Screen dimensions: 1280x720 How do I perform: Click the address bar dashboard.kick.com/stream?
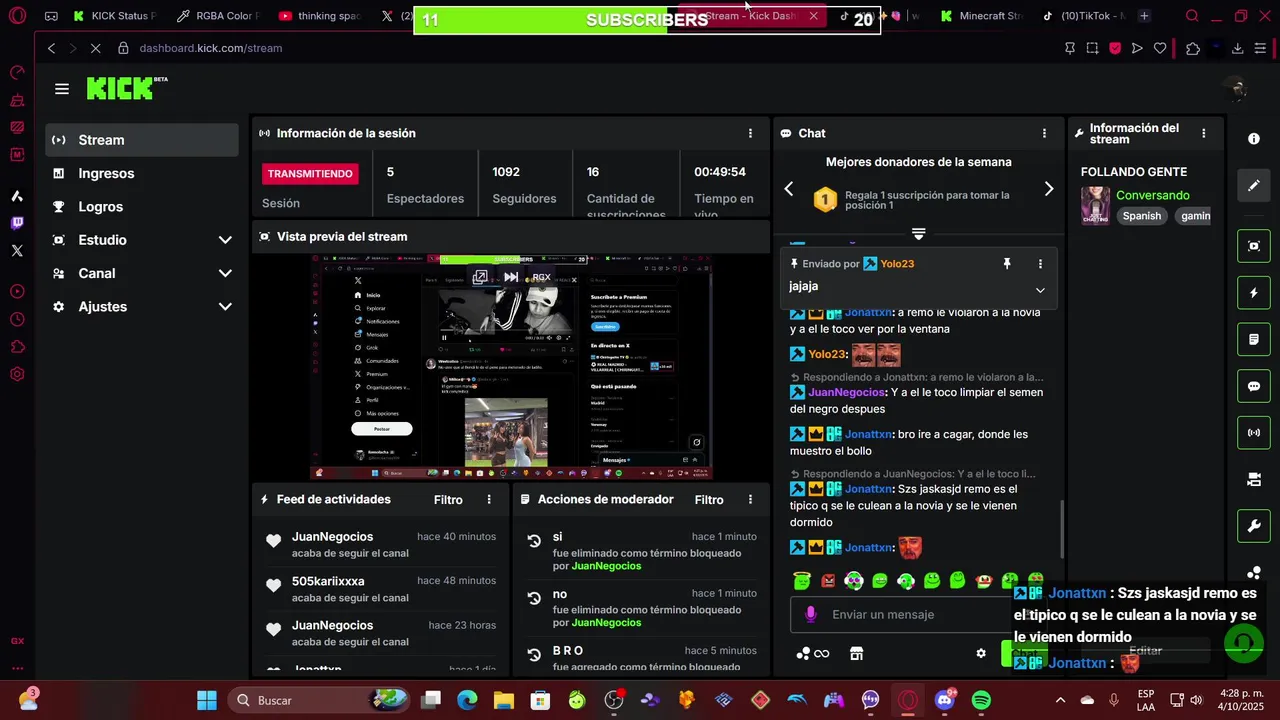pyautogui.click(x=210, y=48)
